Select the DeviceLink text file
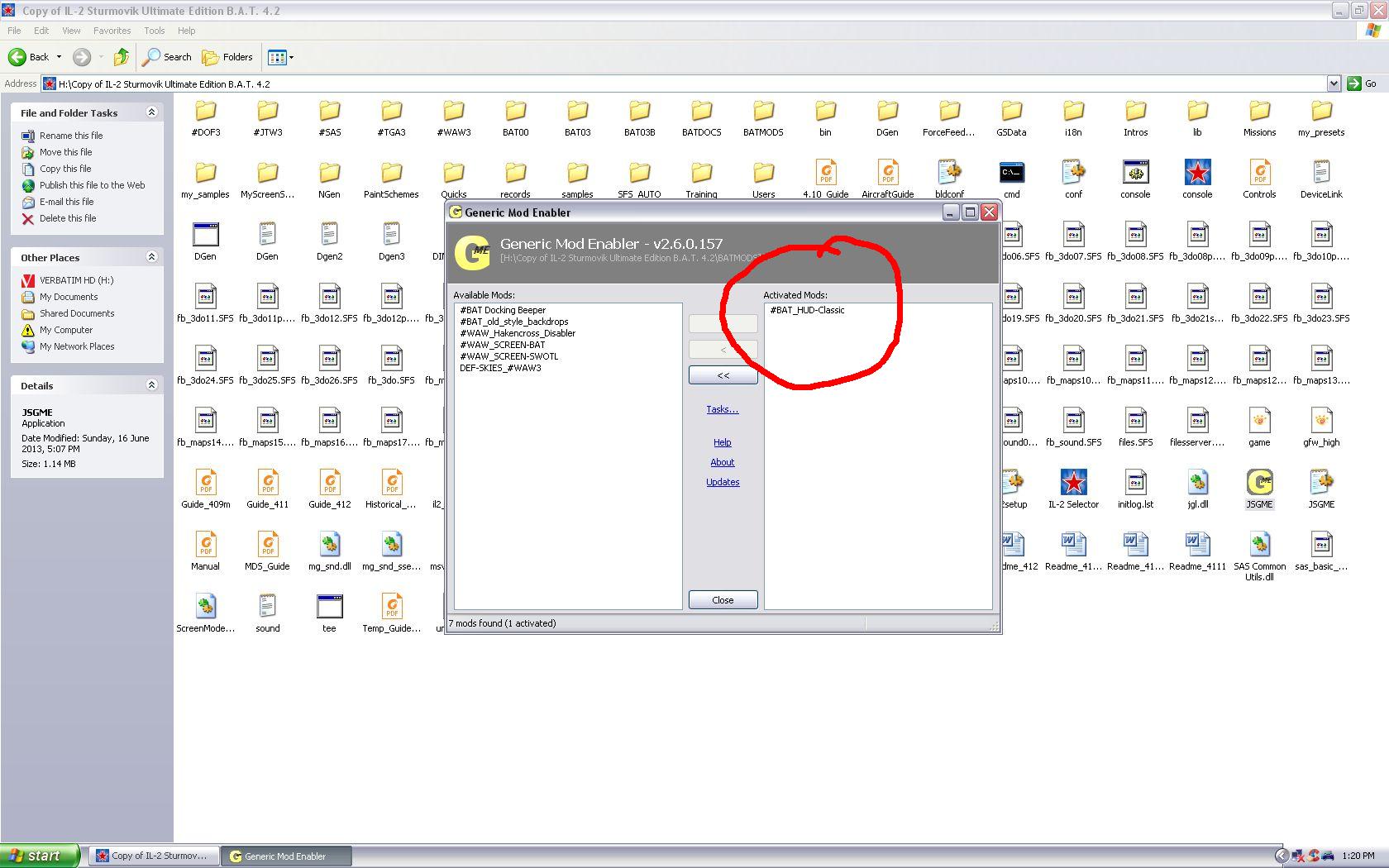 pos(1321,179)
